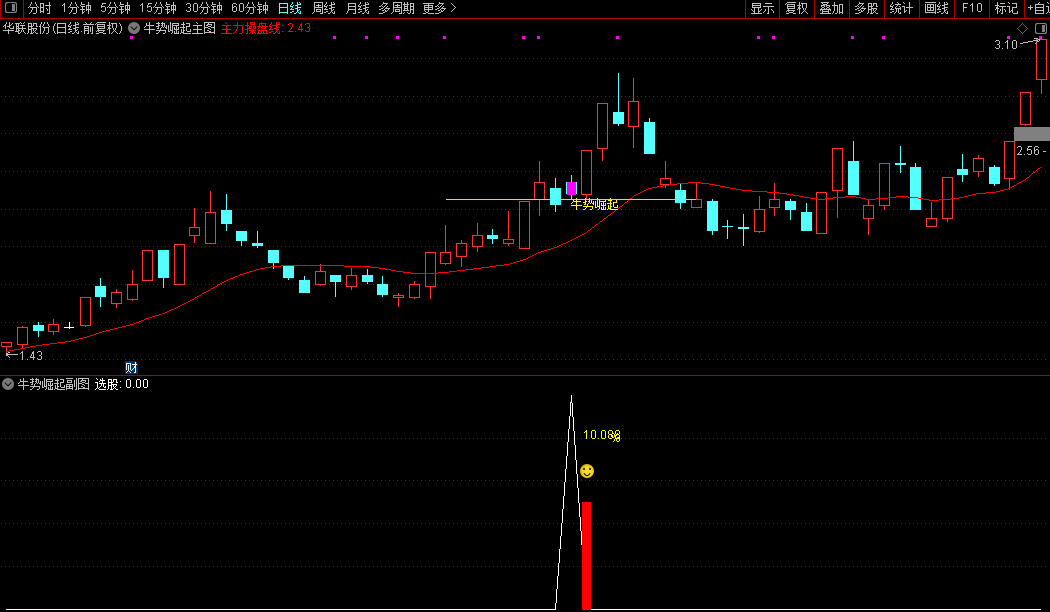Switch to the 分时 chart tab
The width and height of the screenshot is (1050, 612).
coord(40,8)
